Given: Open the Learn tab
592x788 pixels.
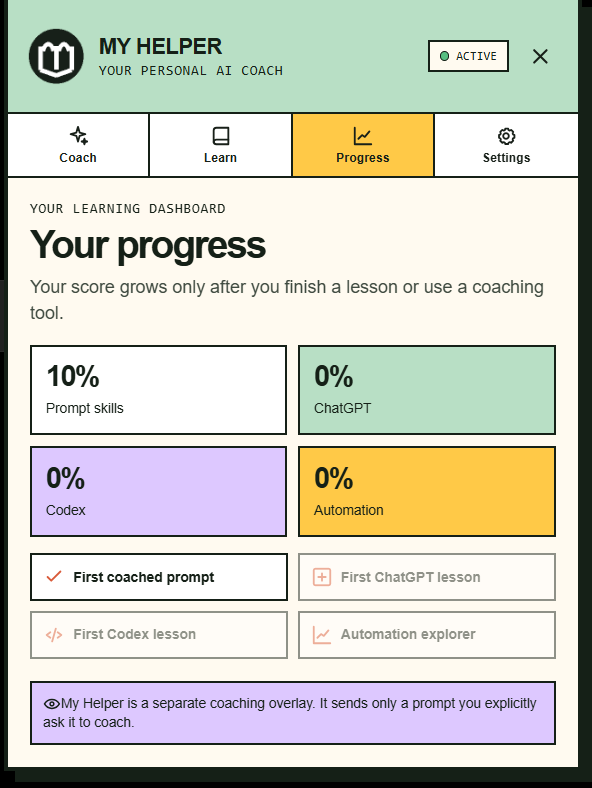Looking at the screenshot, I should tap(221, 145).
